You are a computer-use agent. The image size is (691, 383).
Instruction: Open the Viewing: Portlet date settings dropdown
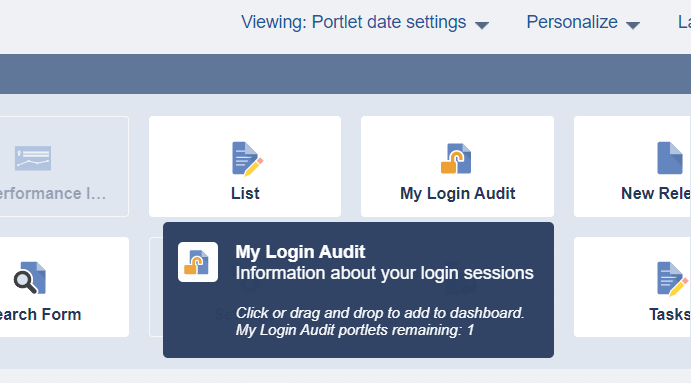point(365,22)
